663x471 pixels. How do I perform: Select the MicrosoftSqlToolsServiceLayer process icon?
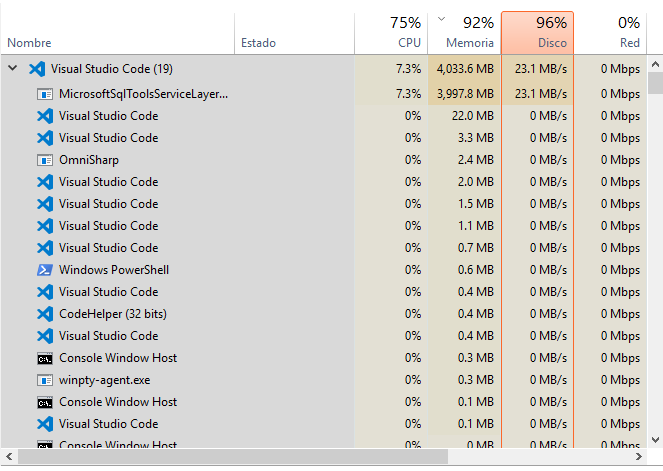point(45,94)
